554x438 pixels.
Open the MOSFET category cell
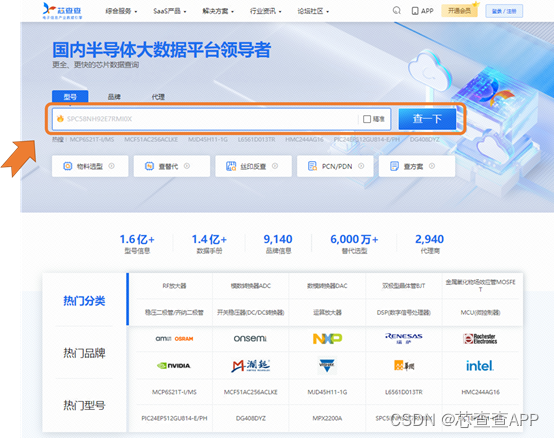click(480, 286)
